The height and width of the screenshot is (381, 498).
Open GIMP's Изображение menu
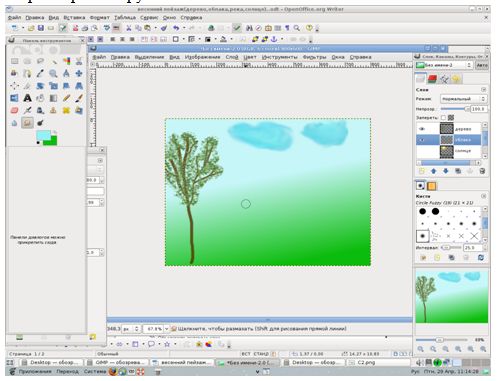pyautogui.click(x=202, y=57)
